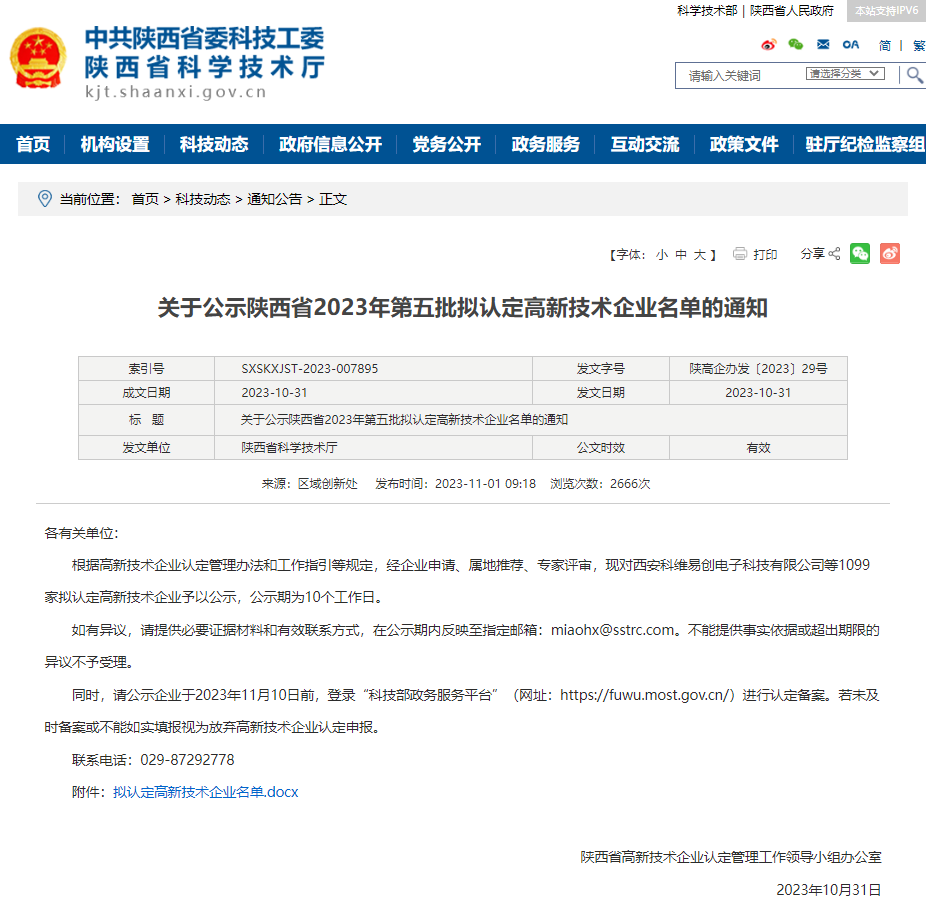926x906 pixels.
Task: Click the national emblem logo
Action: pos(38,58)
